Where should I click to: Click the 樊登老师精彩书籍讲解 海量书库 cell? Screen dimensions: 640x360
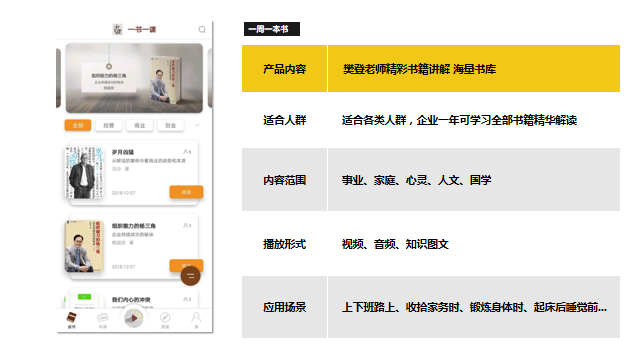click(474, 69)
